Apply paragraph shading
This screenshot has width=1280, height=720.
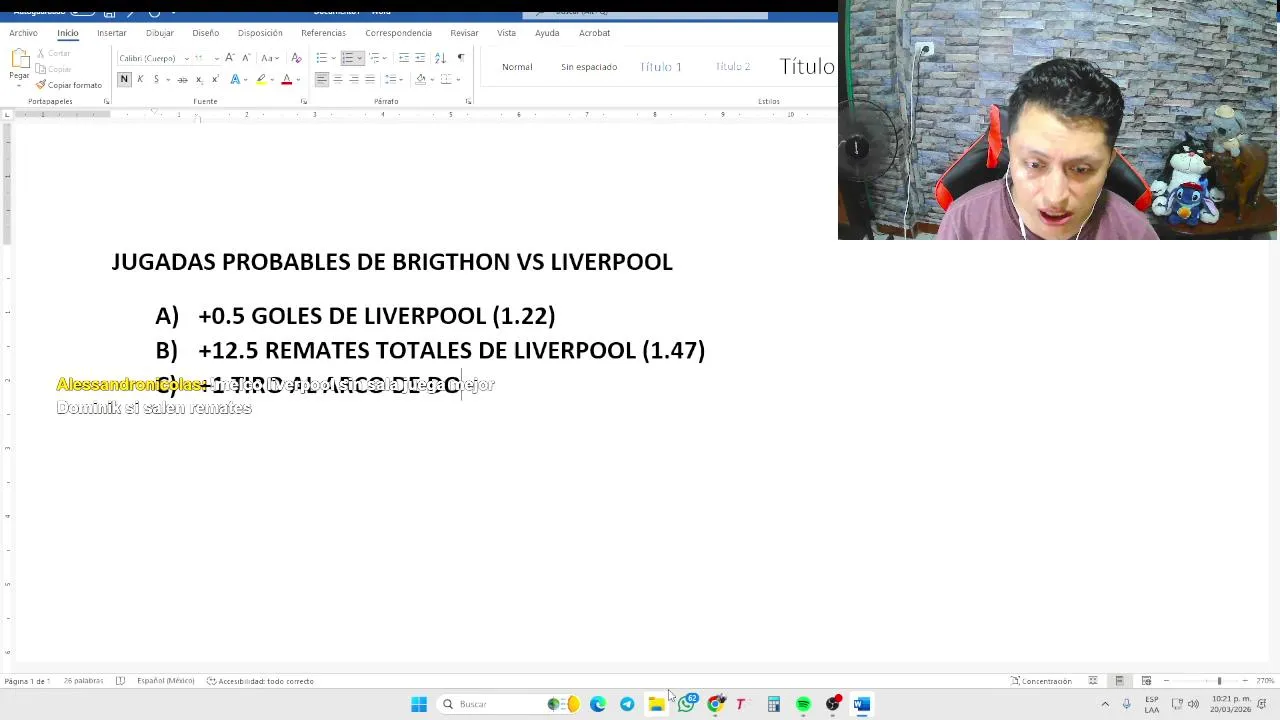(x=420, y=79)
